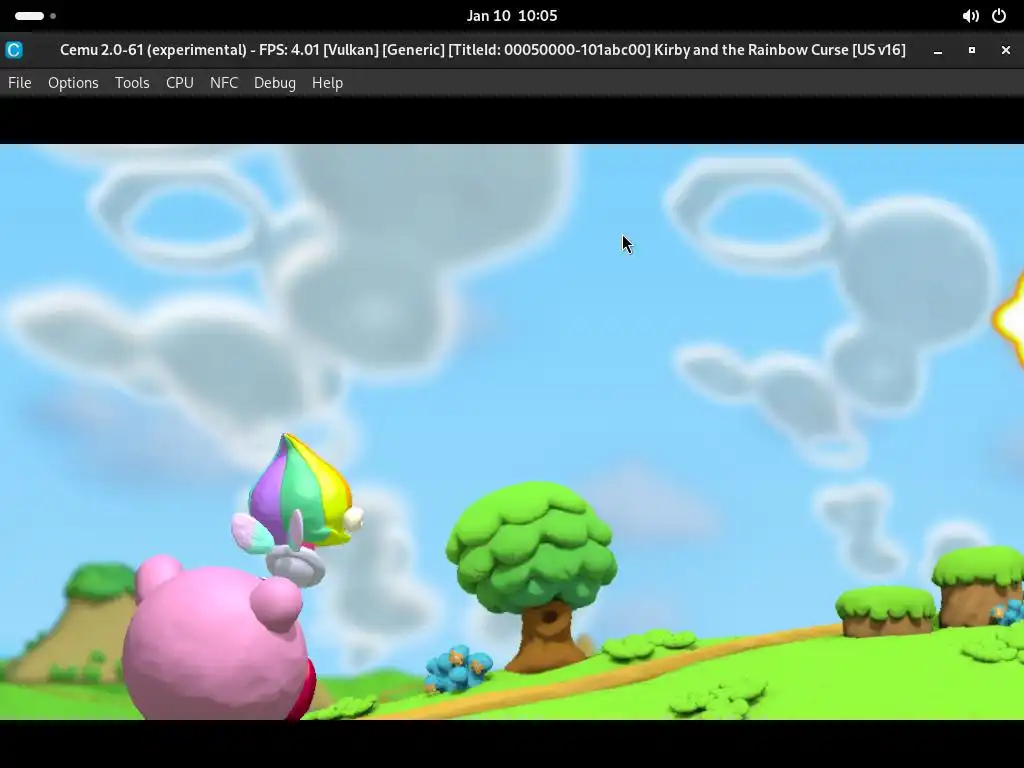
Task: Click the Activities workspace indicator
Action: [35, 16]
